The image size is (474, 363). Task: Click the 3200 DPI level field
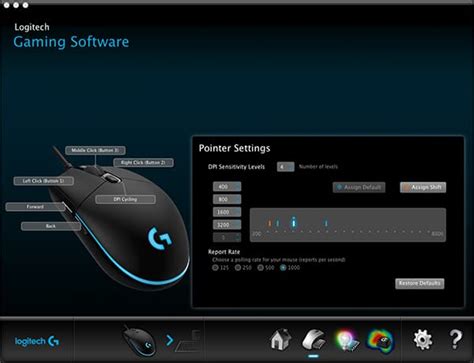click(x=227, y=225)
